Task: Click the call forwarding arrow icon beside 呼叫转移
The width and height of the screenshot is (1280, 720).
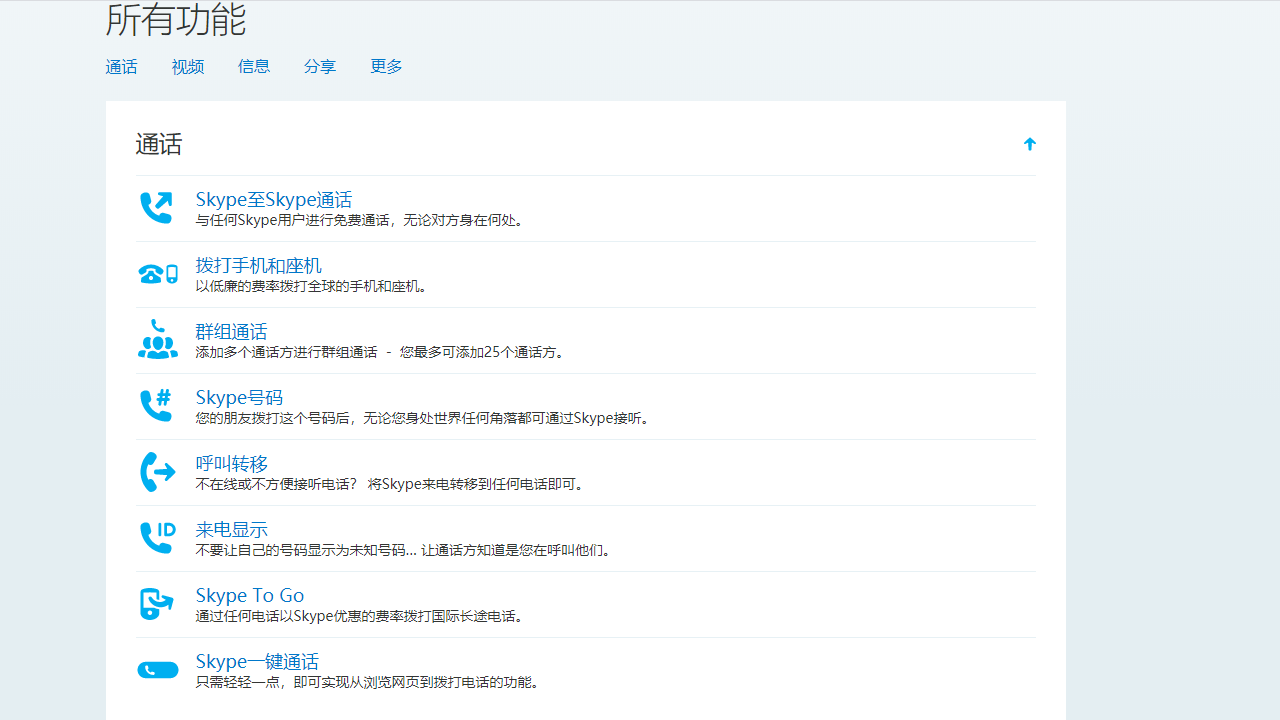Action: click(157, 471)
